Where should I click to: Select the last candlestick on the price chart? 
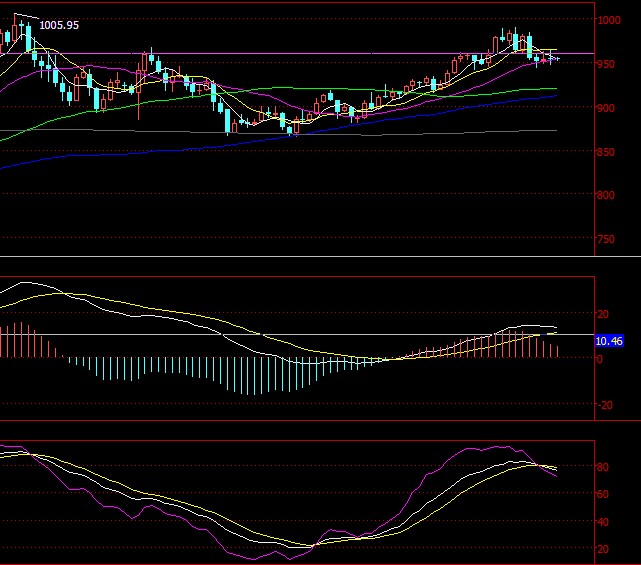click(557, 59)
